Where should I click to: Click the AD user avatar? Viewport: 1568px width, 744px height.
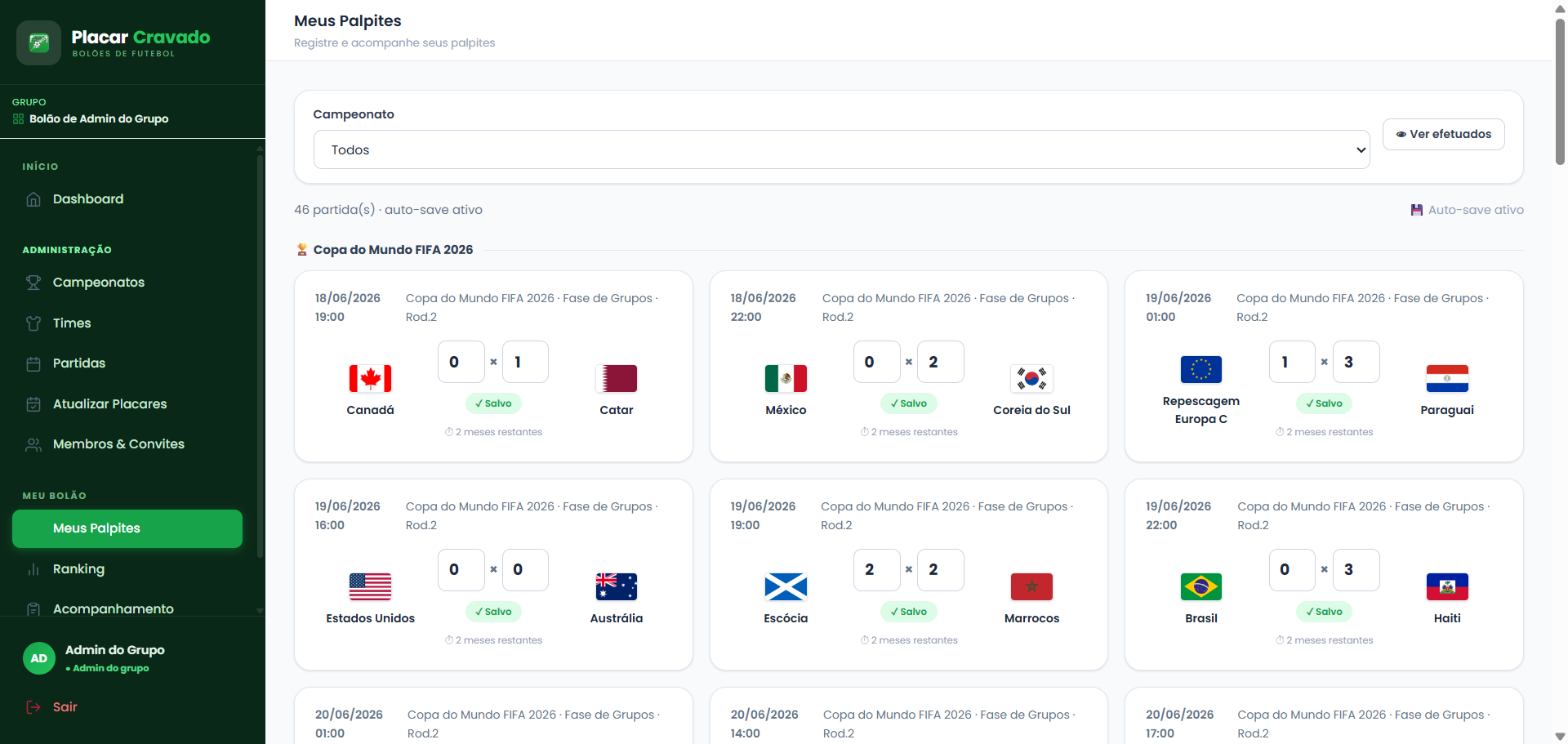tap(38, 658)
